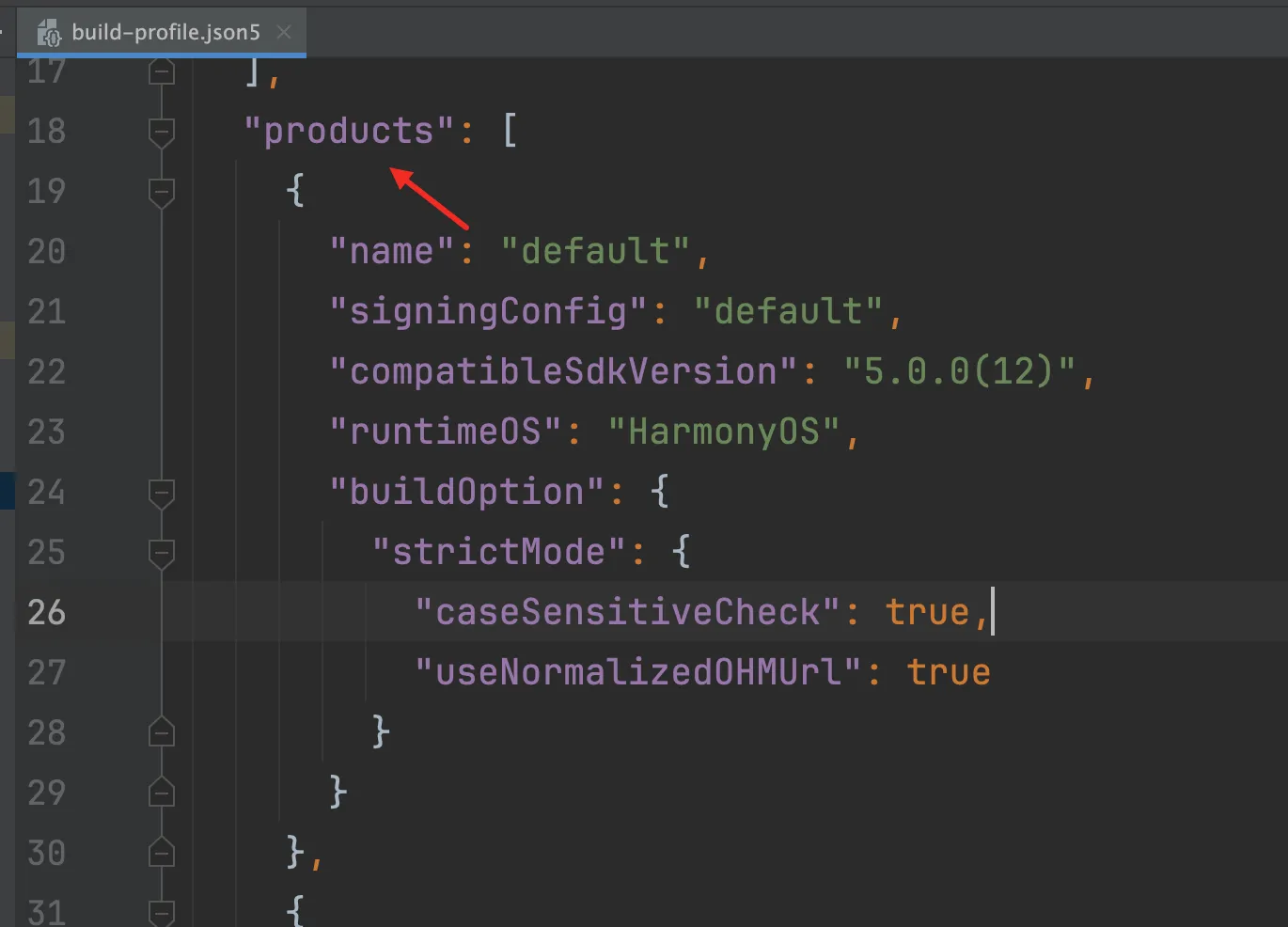Image resolution: width=1288 pixels, height=927 pixels.
Task: Click the build-profile.json5 file icon
Action: [x=49, y=33]
